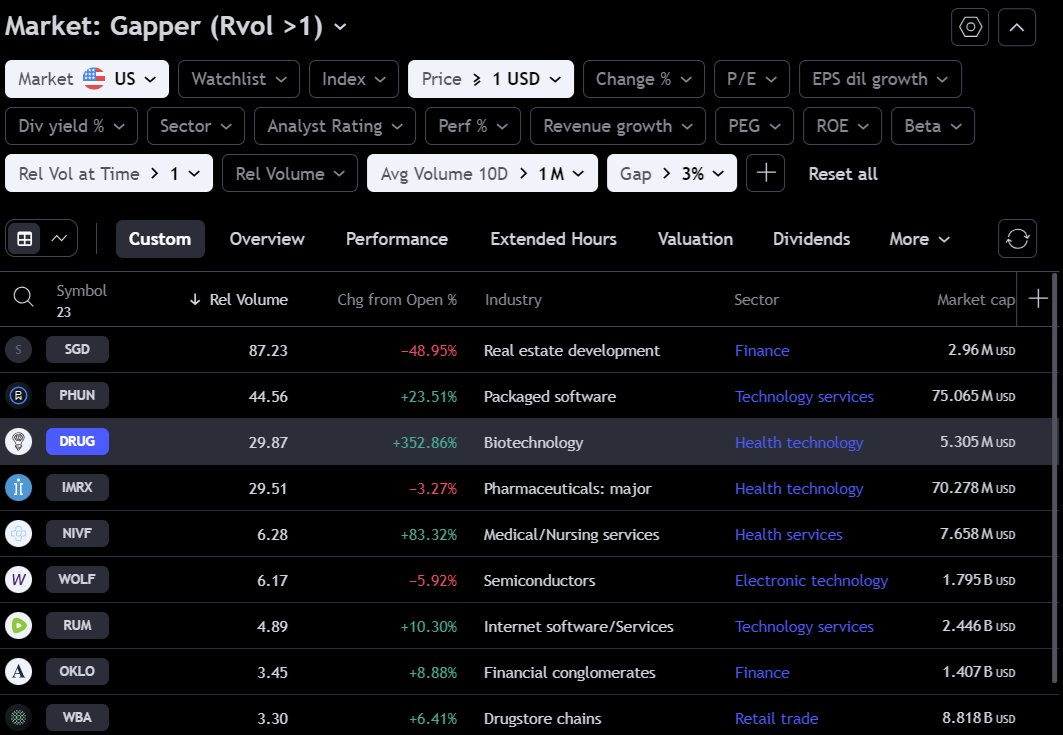Click the table view grid icon
1063x735 pixels.
click(x=24, y=239)
